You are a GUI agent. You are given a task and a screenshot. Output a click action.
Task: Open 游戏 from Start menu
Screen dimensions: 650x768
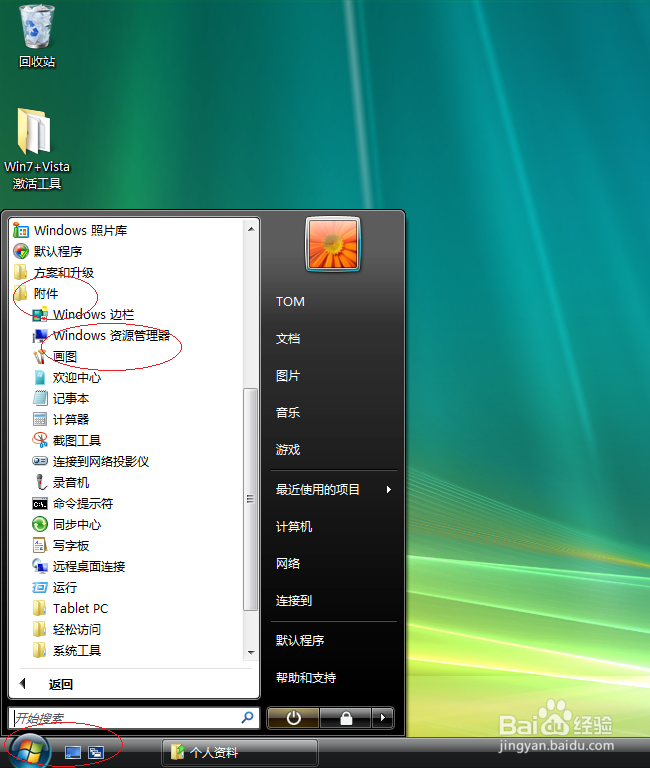(288, 450)
